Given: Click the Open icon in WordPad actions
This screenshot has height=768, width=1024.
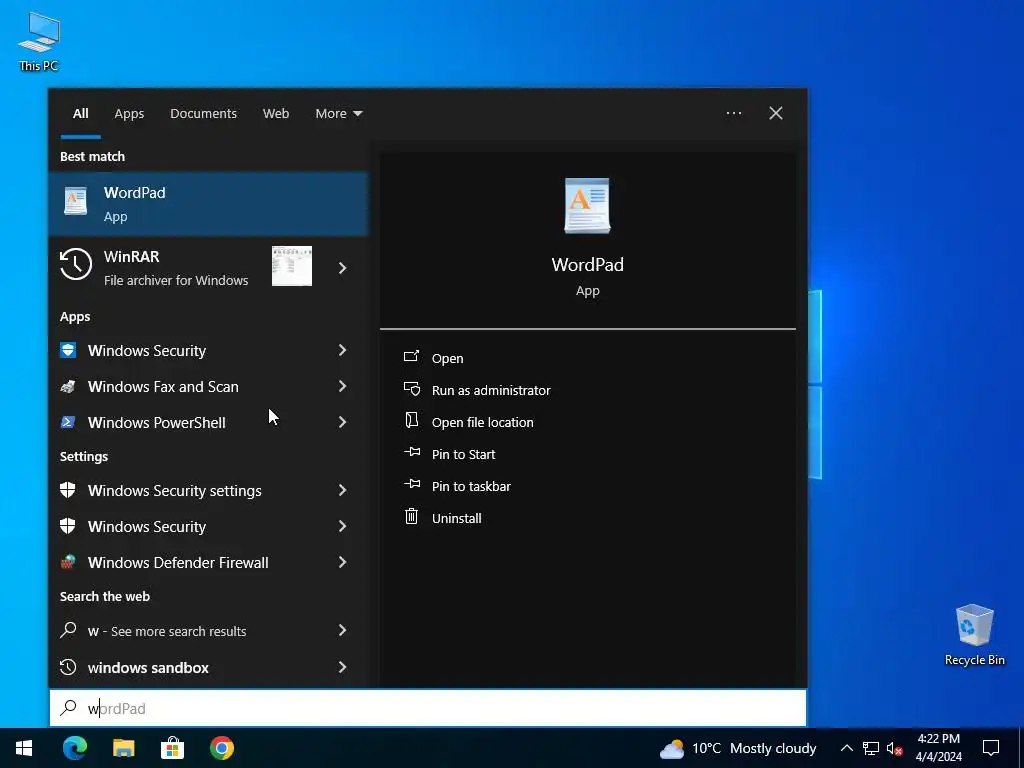Looking at the screenshot, I should [411, 357].
